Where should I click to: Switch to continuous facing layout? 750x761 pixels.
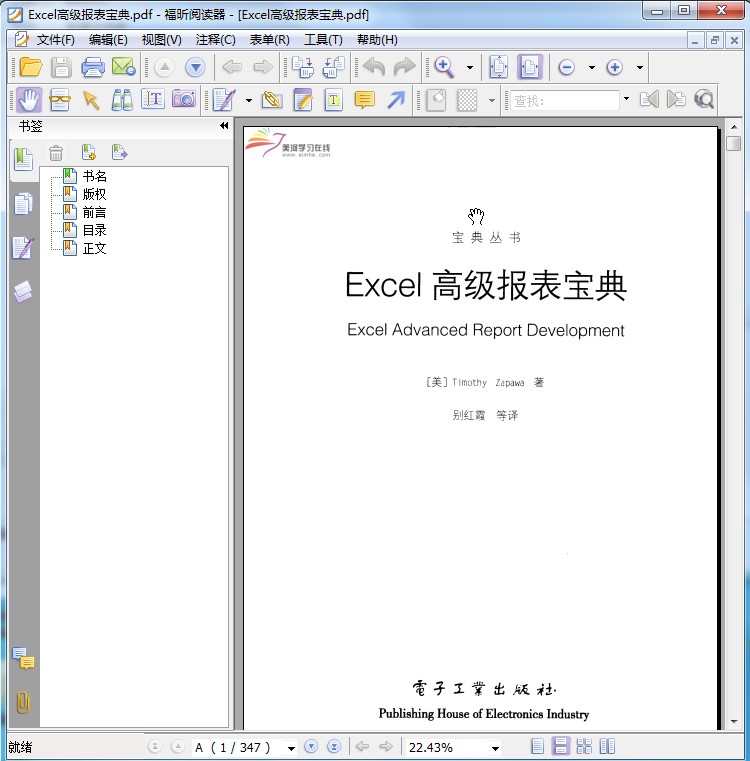click(x=584, y=746)
